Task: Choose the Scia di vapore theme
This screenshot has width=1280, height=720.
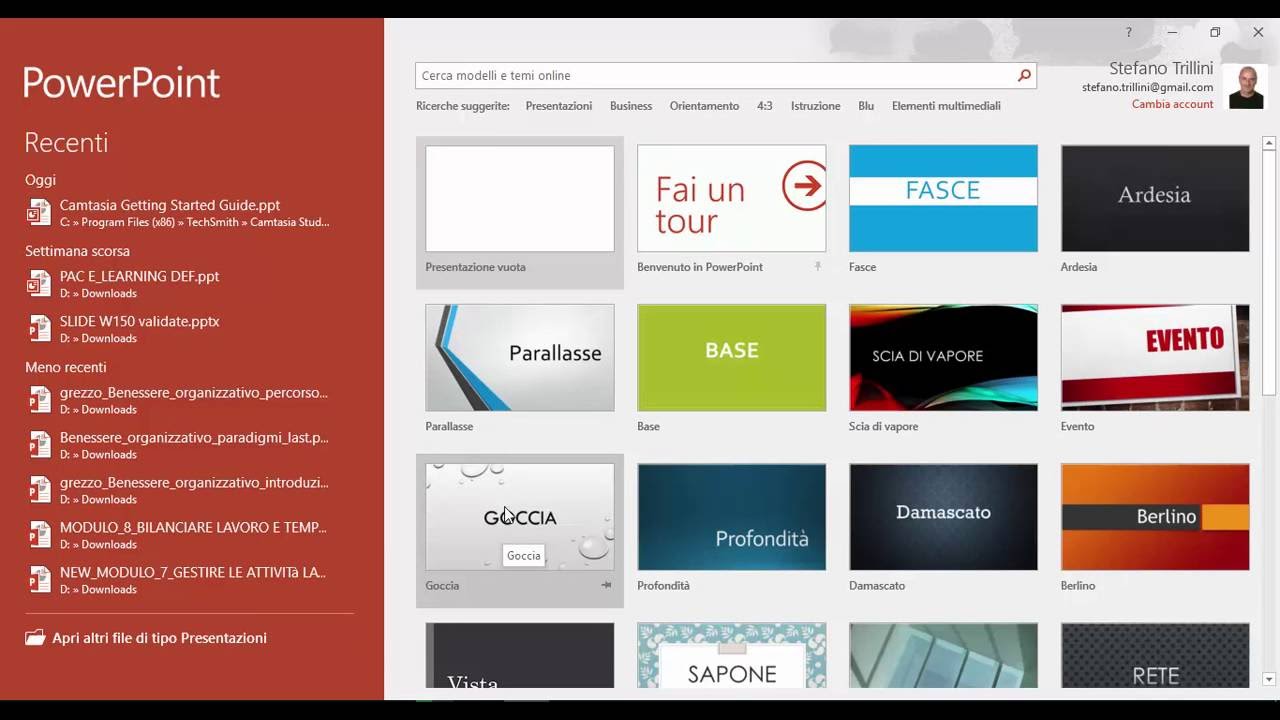Action: click(943, 358)
